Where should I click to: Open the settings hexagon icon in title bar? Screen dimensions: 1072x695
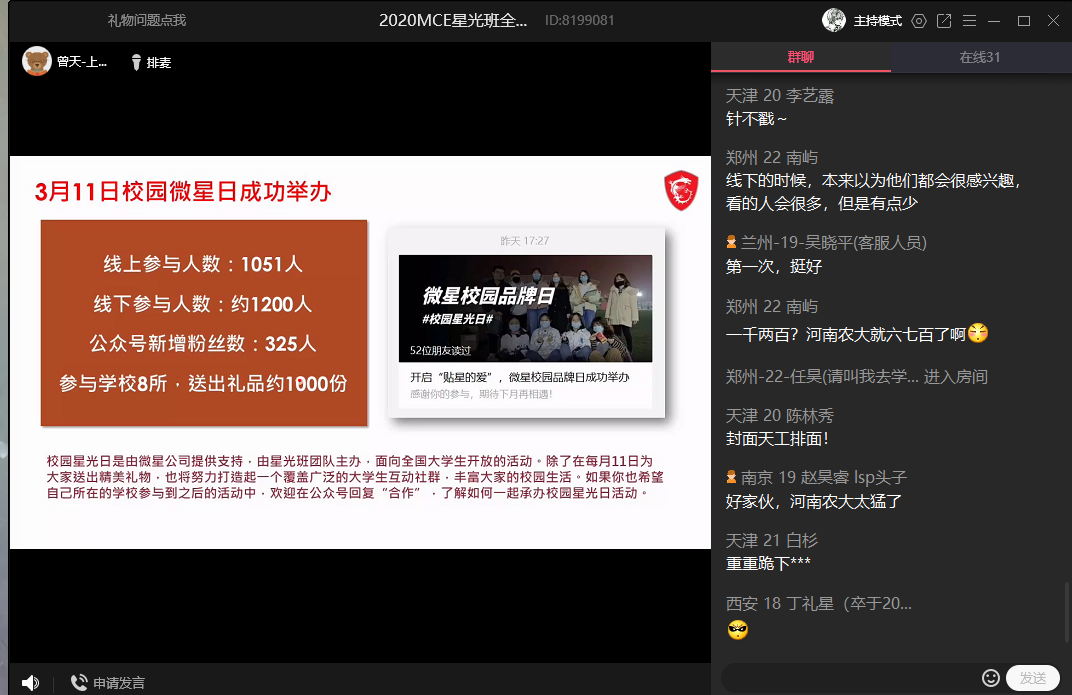pyautogui.click(x=919, y=21)
